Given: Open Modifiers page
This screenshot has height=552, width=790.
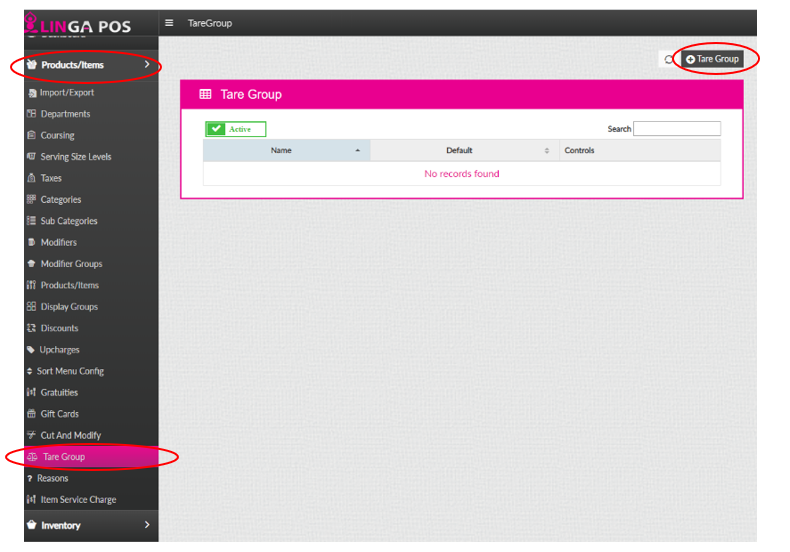Looking at the screenshot, I should pos(91,242).
